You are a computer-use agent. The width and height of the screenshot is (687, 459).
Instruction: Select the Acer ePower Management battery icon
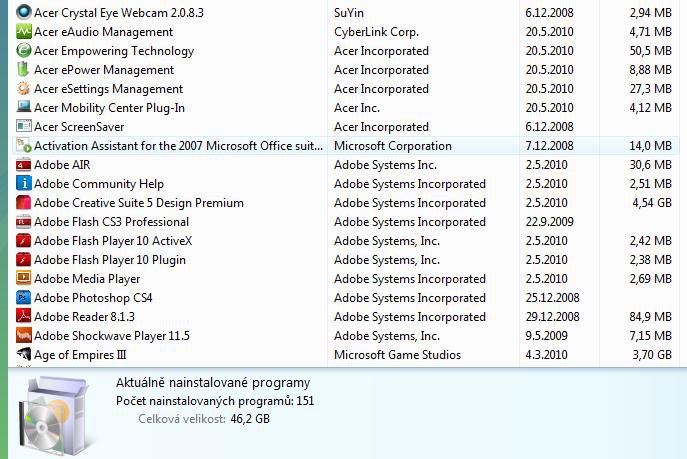click(23, 70)
